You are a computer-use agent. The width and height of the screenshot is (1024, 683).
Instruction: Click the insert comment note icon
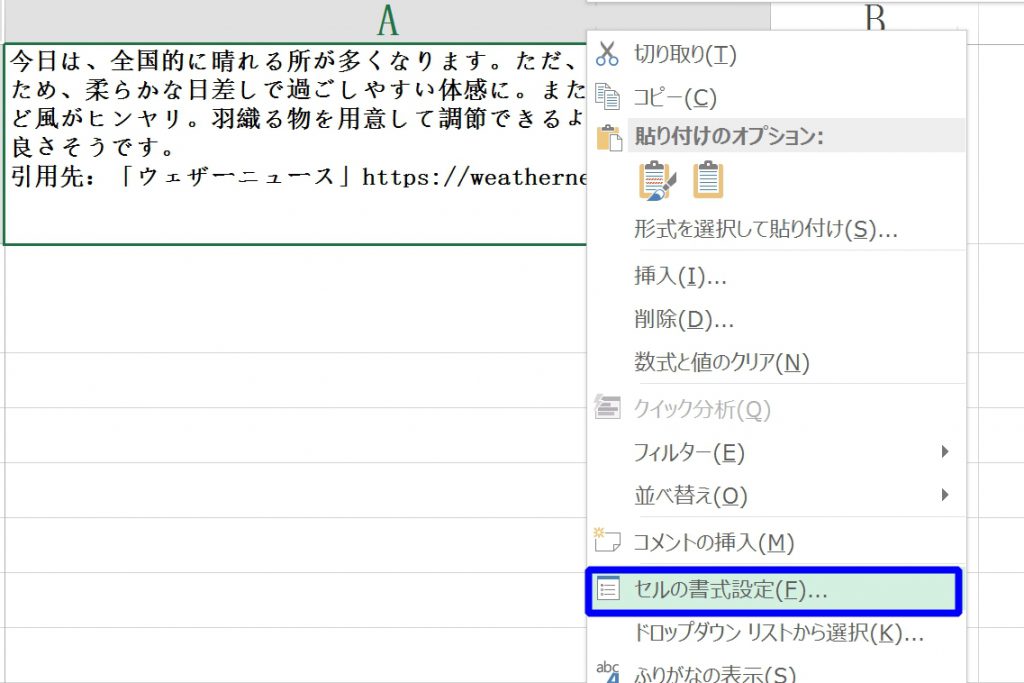pos(607,542)
